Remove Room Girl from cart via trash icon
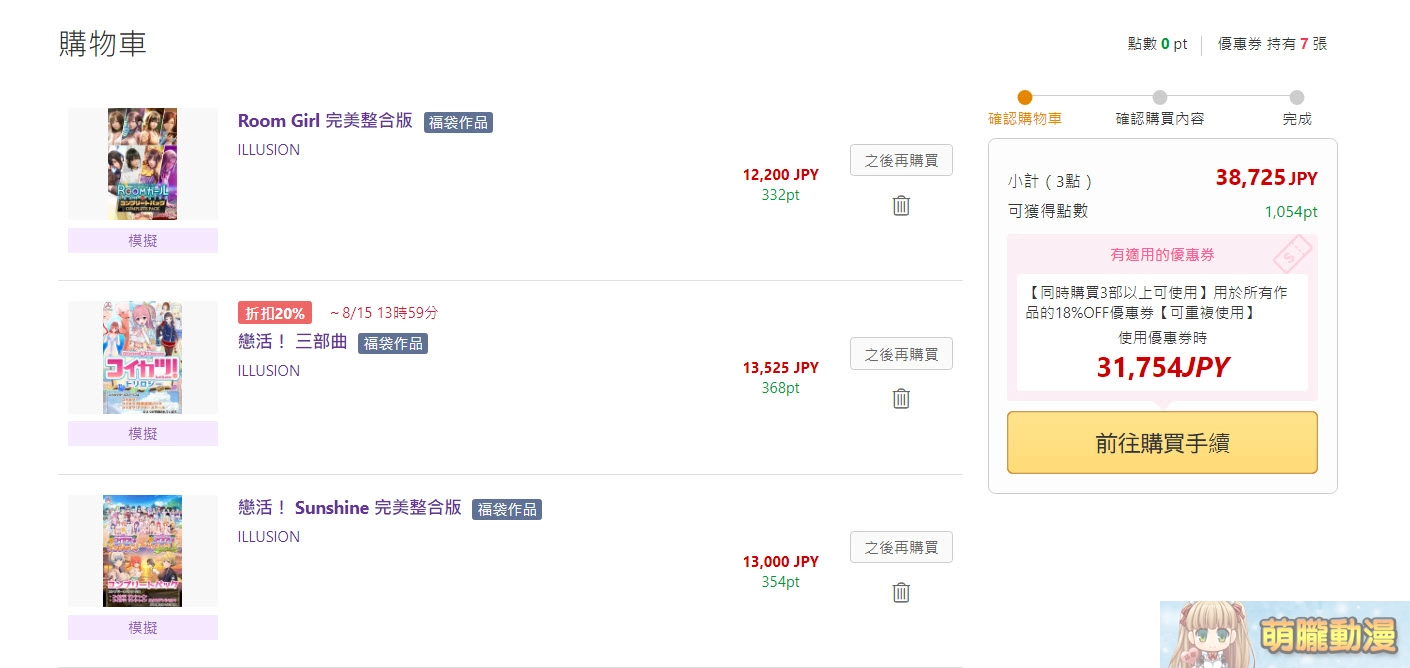This screenshot has height=668, width=1410. coord(901,205)
